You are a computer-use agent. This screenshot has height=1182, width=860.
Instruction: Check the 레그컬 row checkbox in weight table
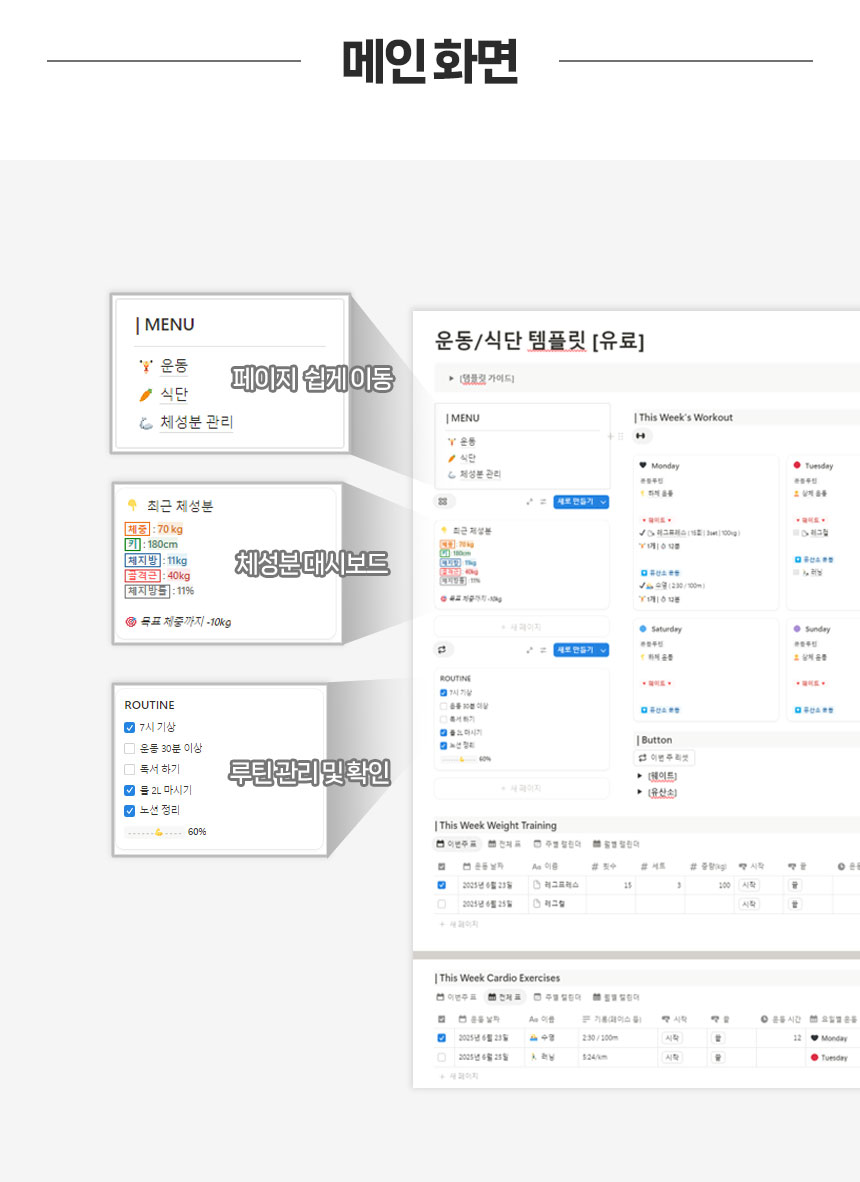click(x=442, y=904)
